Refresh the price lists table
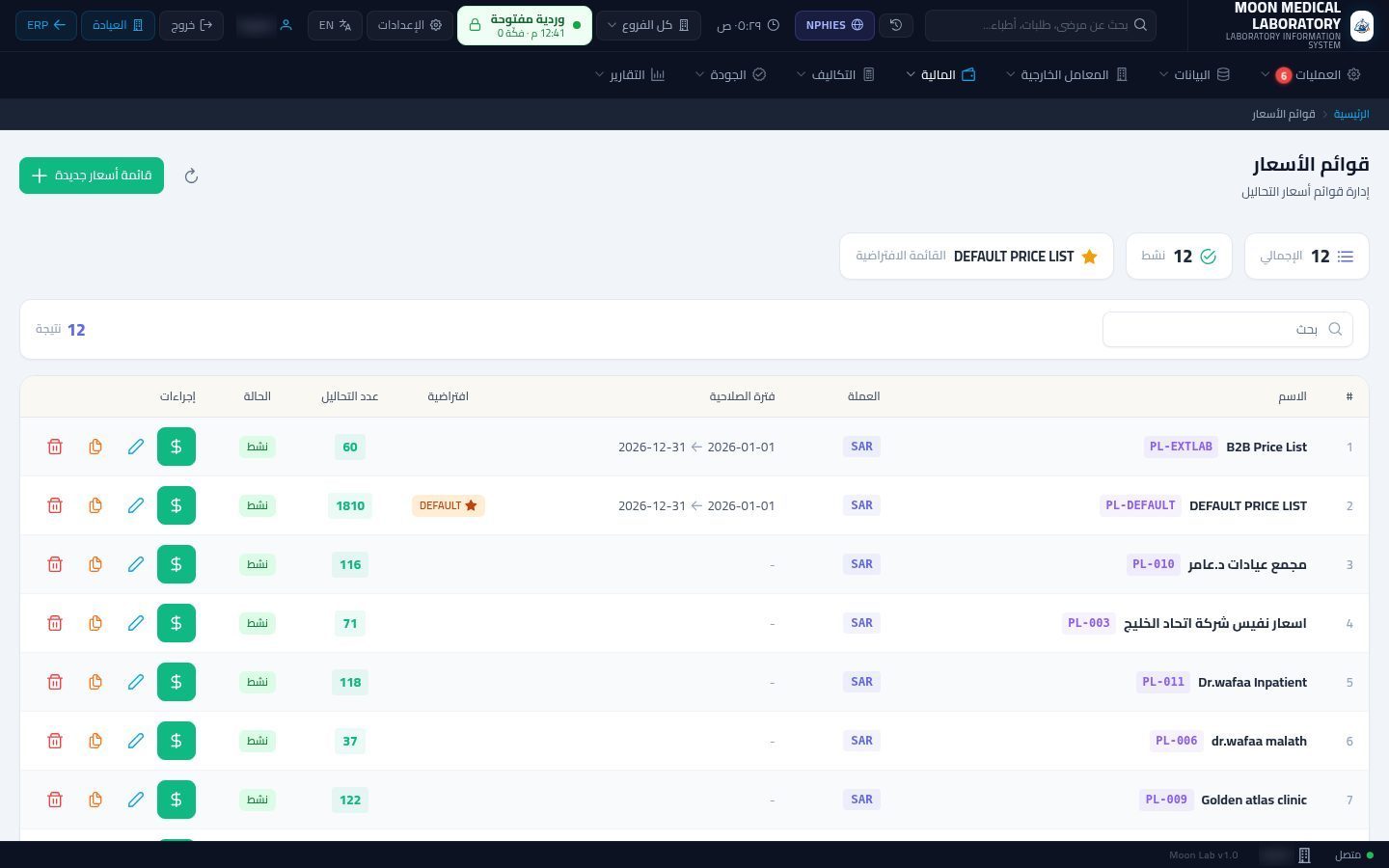 (191, 176)
